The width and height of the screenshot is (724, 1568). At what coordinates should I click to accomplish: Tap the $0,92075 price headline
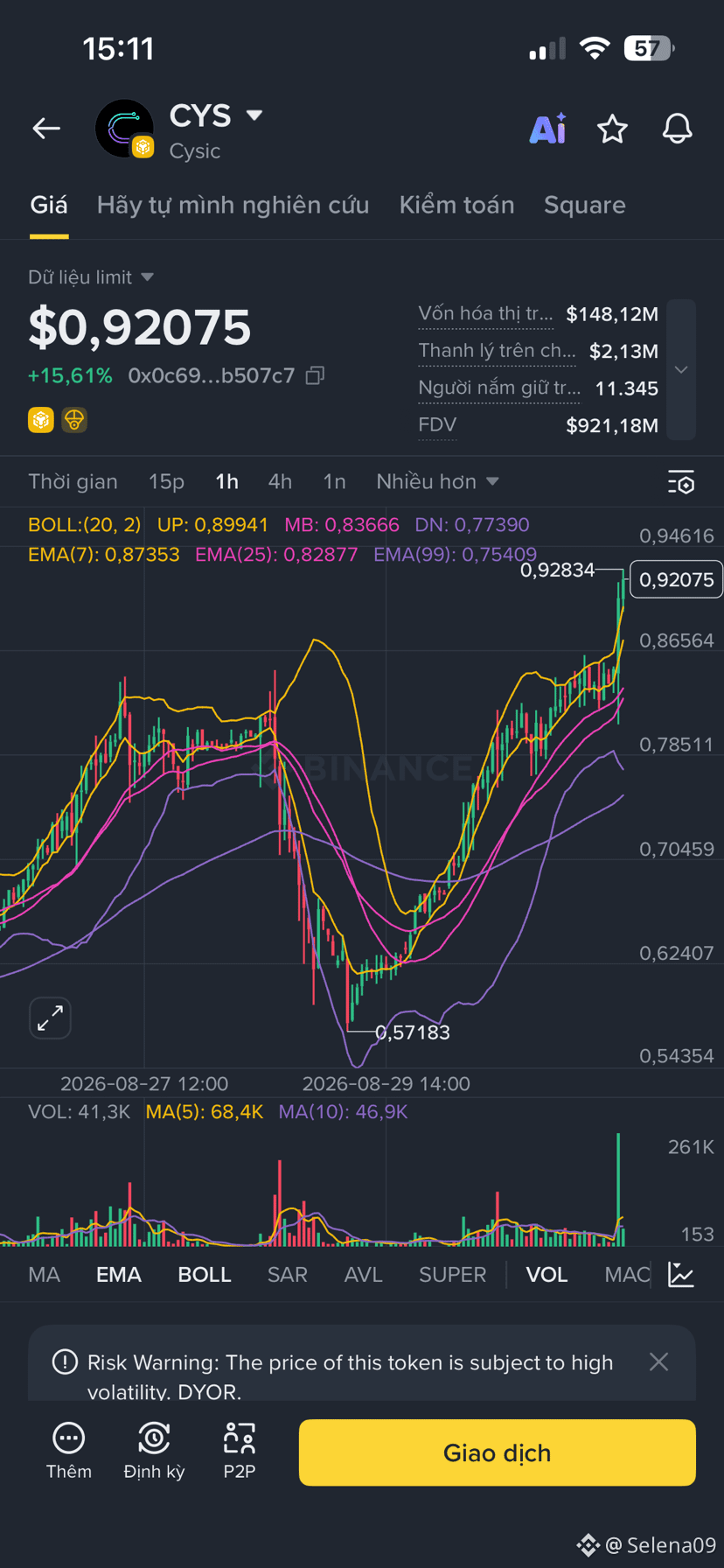pos(140,327)
